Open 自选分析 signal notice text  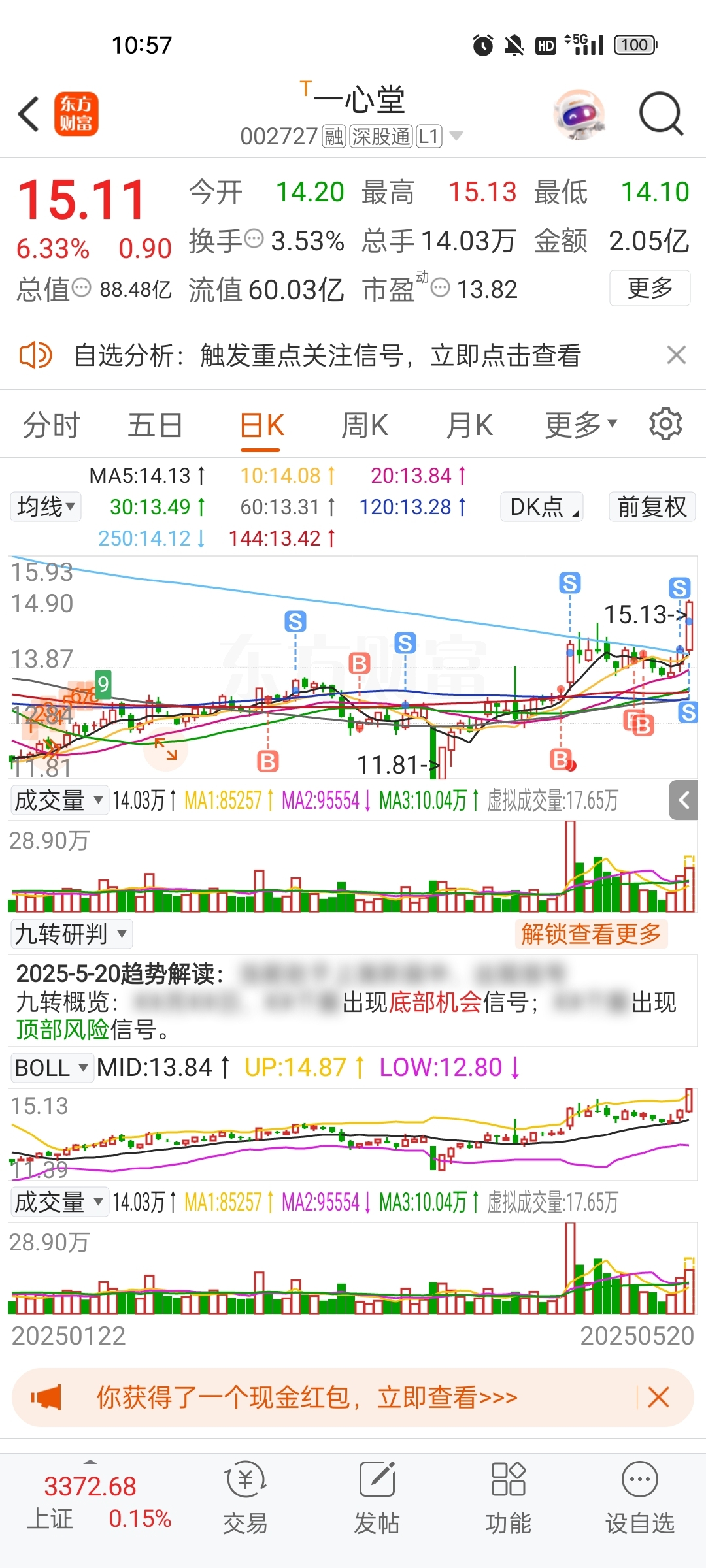328,355
